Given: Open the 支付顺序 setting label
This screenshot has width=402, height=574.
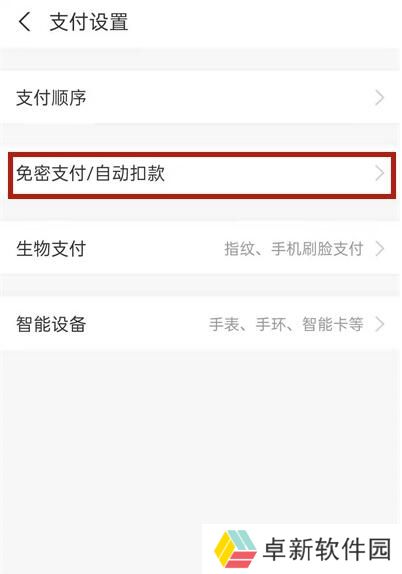Looking at the screenshot, I should pyautogui.click(x=51, y=98).
